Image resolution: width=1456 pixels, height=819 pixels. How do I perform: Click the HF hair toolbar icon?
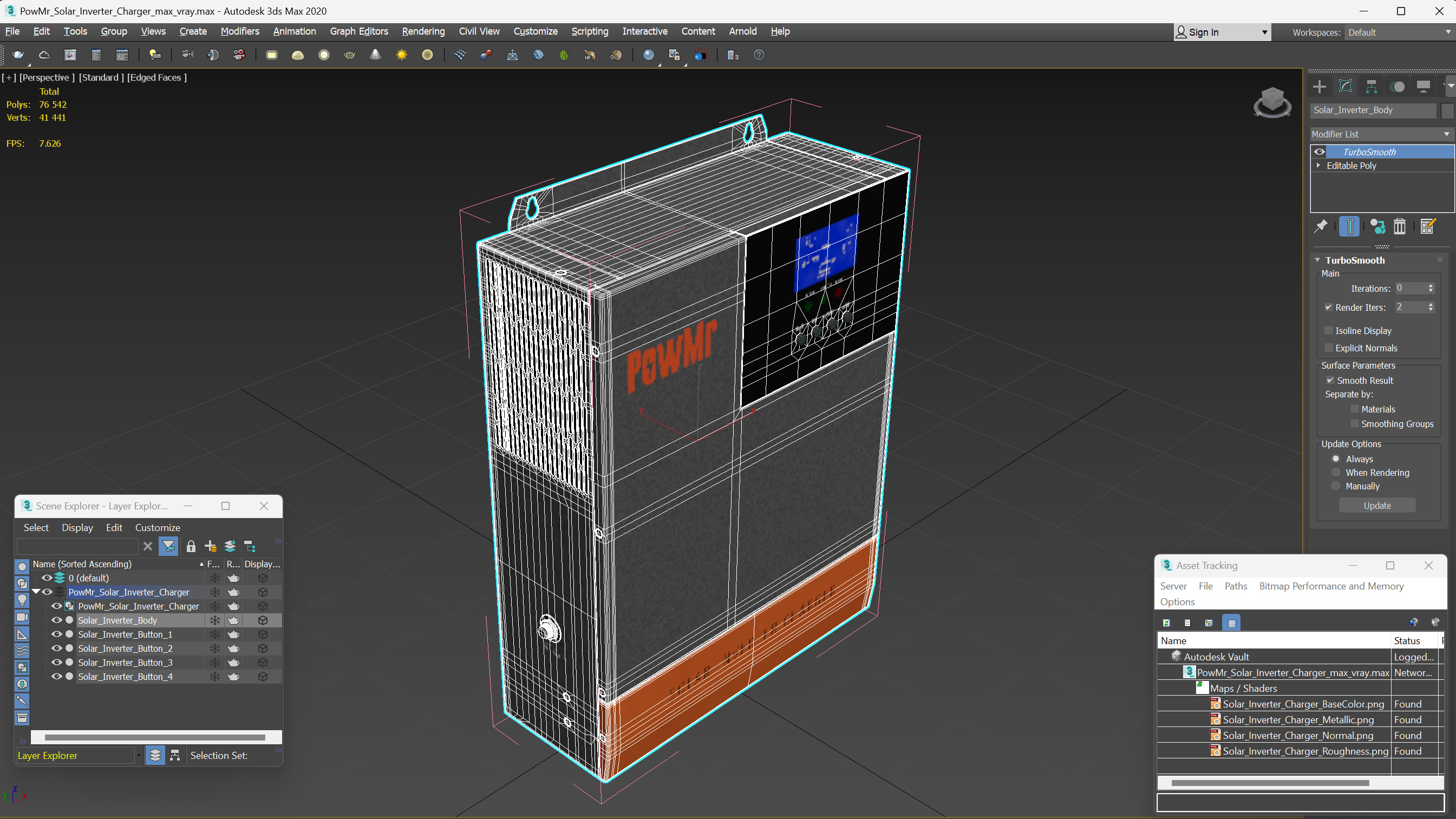(590, 55)
